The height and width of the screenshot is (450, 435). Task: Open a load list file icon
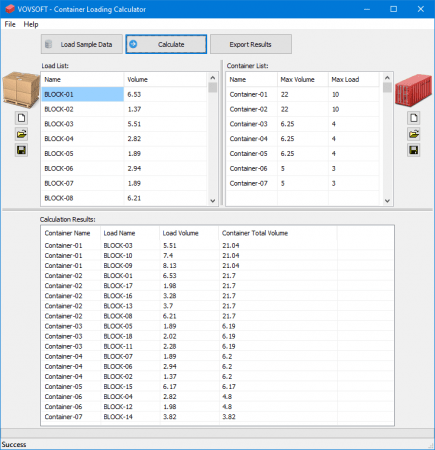(21, 134)
